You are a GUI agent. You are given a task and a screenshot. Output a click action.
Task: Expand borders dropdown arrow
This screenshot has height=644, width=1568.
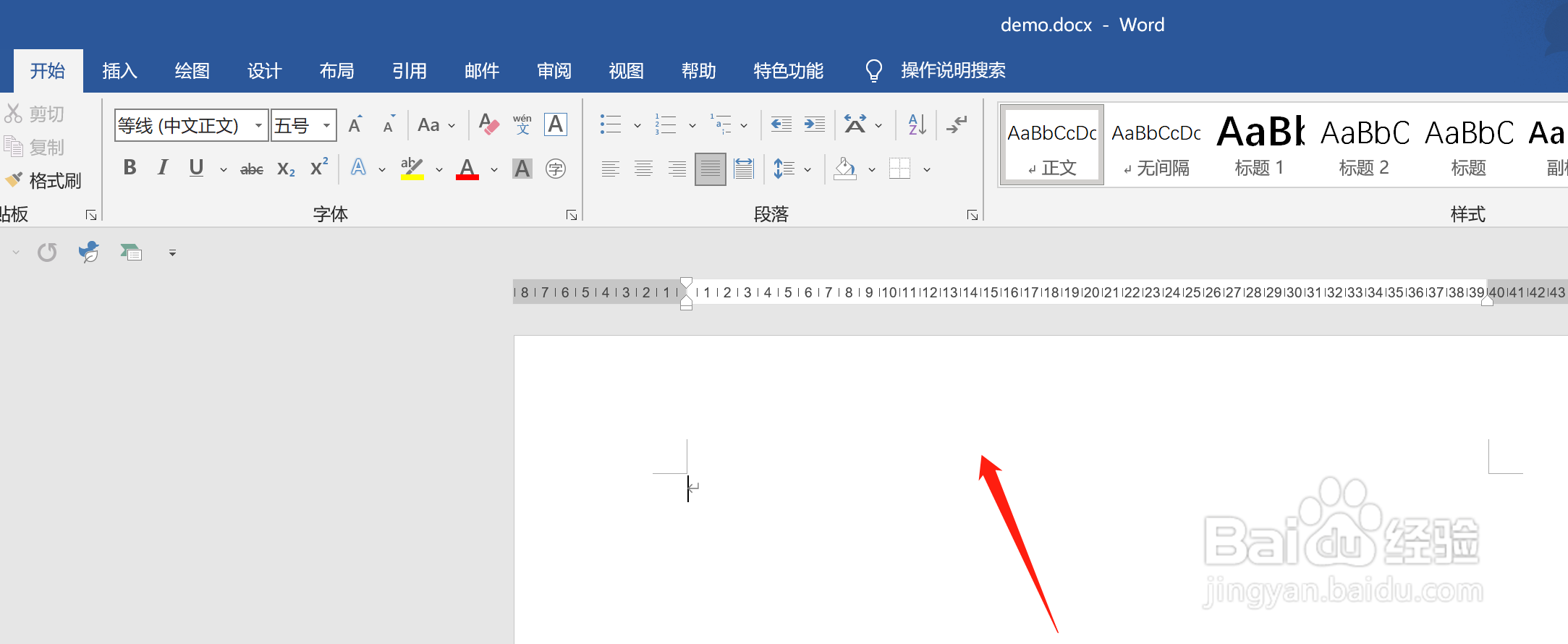tap(927, 170)
